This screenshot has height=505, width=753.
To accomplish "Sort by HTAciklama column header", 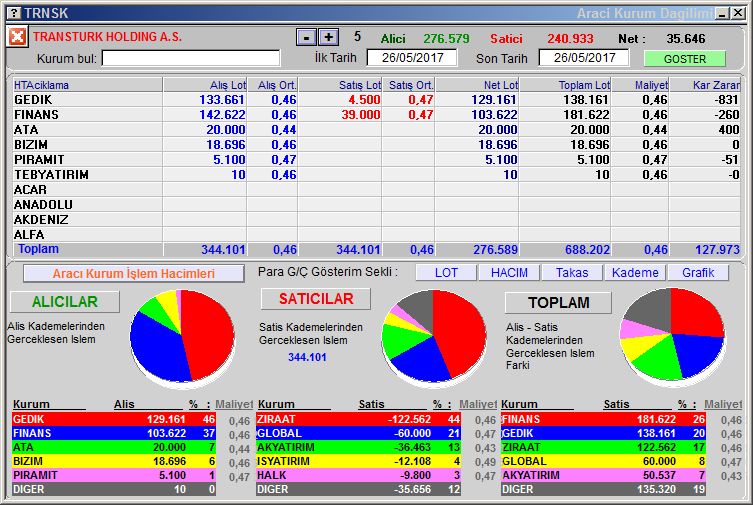I will coord(88,85).
